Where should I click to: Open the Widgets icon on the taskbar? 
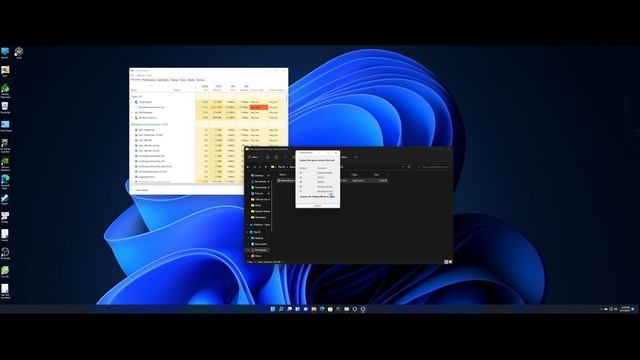[x=297, y=309]
